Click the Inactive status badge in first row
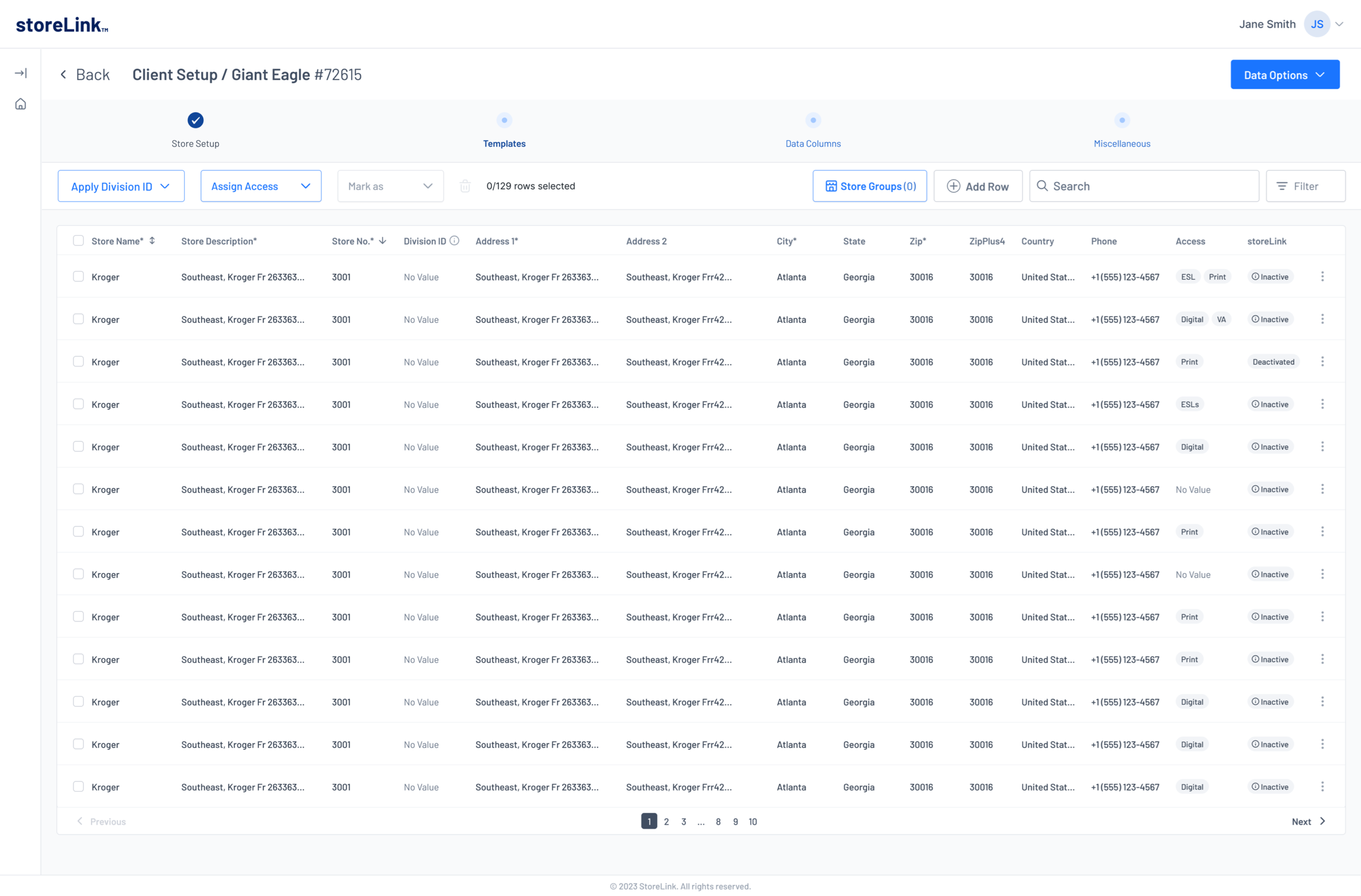1361x896 pixels. click(1270, 277)
